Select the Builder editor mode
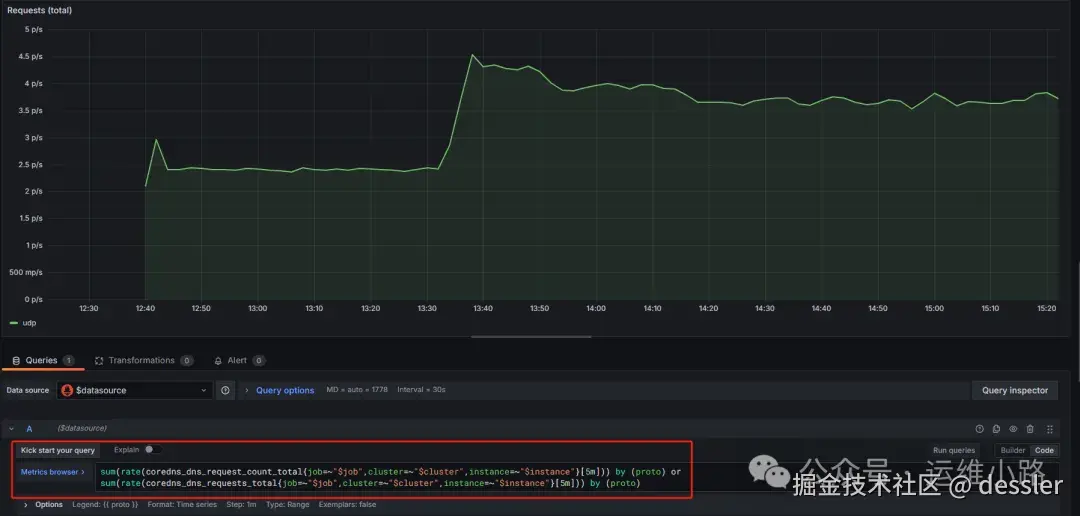The width and height of the screenshot is (1080, 516). point(1012,451)
